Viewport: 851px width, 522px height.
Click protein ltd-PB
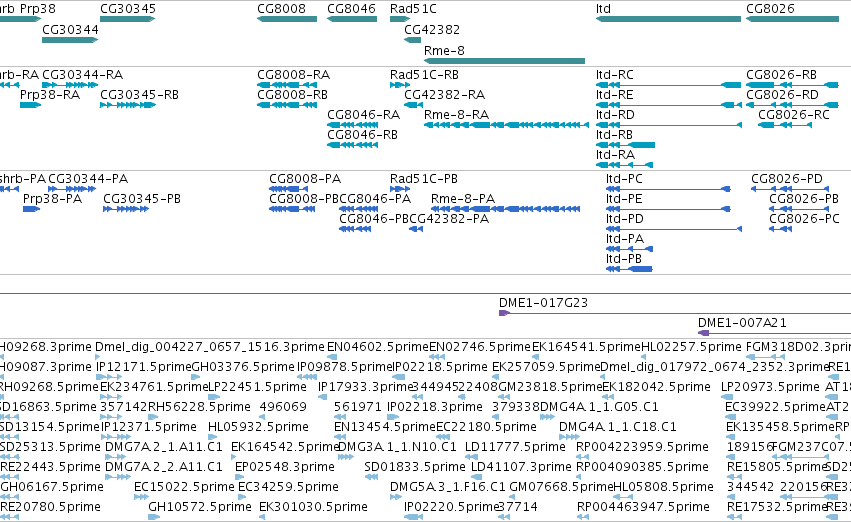point(629,269)
